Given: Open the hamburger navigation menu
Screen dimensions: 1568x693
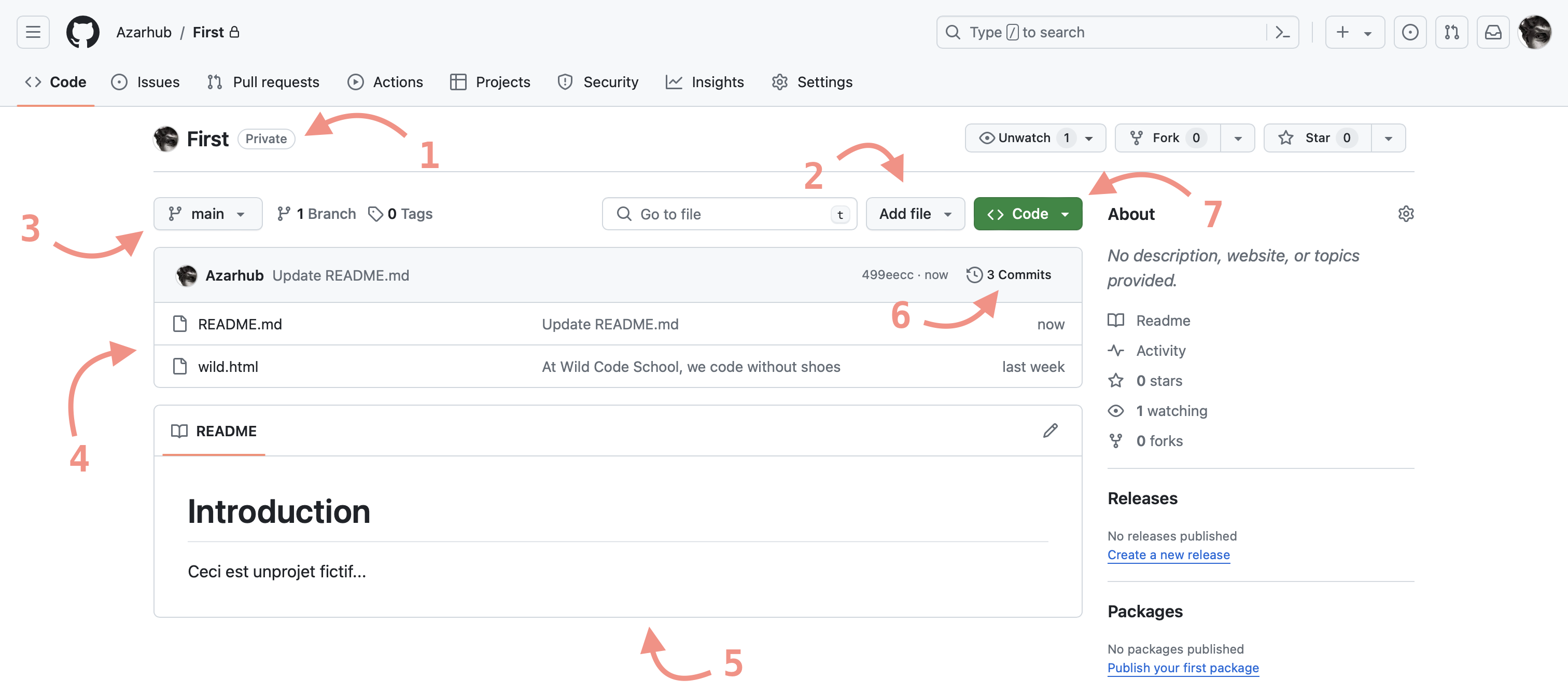Looking at the screenshot, I should 33,32.
